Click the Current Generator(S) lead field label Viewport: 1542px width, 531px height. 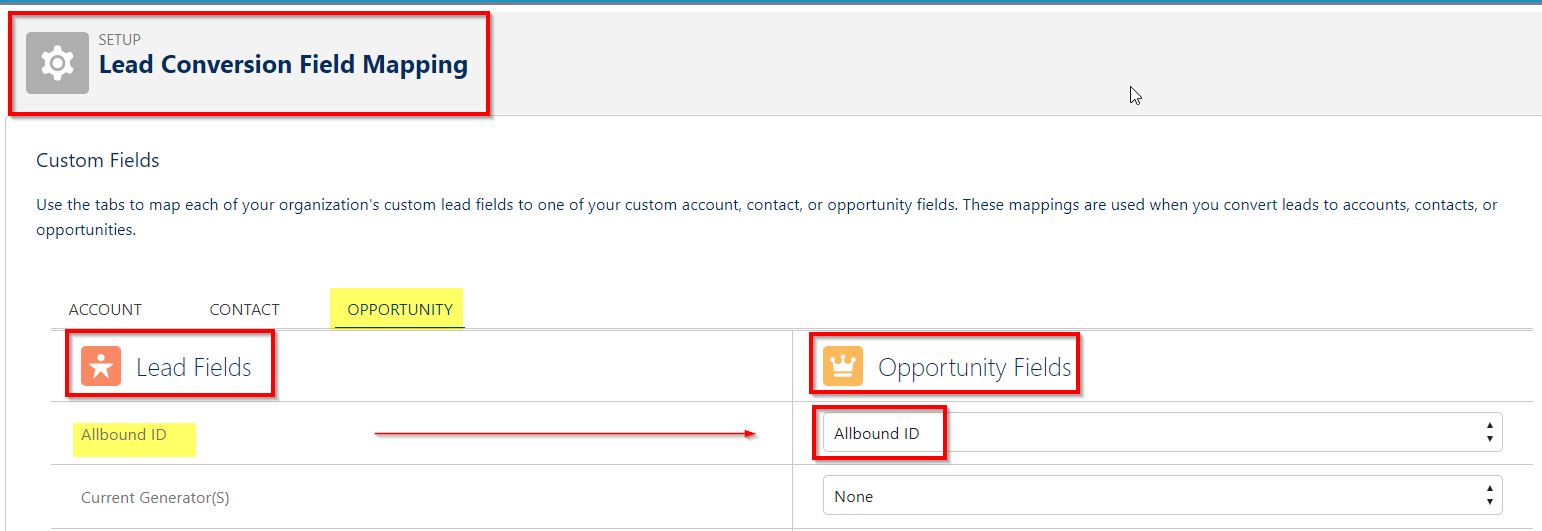point(155,497)
